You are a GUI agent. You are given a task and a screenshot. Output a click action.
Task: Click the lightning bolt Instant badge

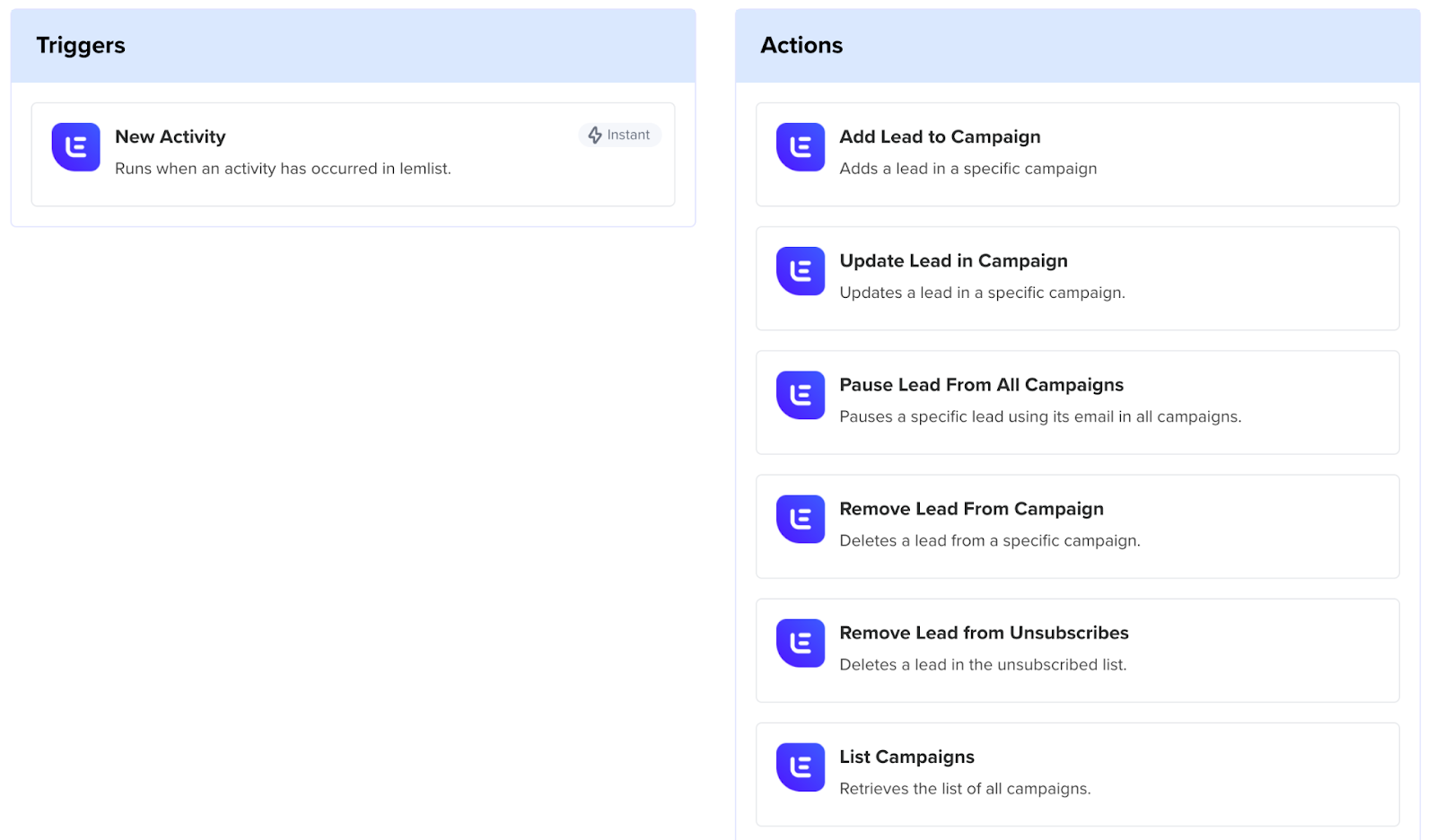619,135
